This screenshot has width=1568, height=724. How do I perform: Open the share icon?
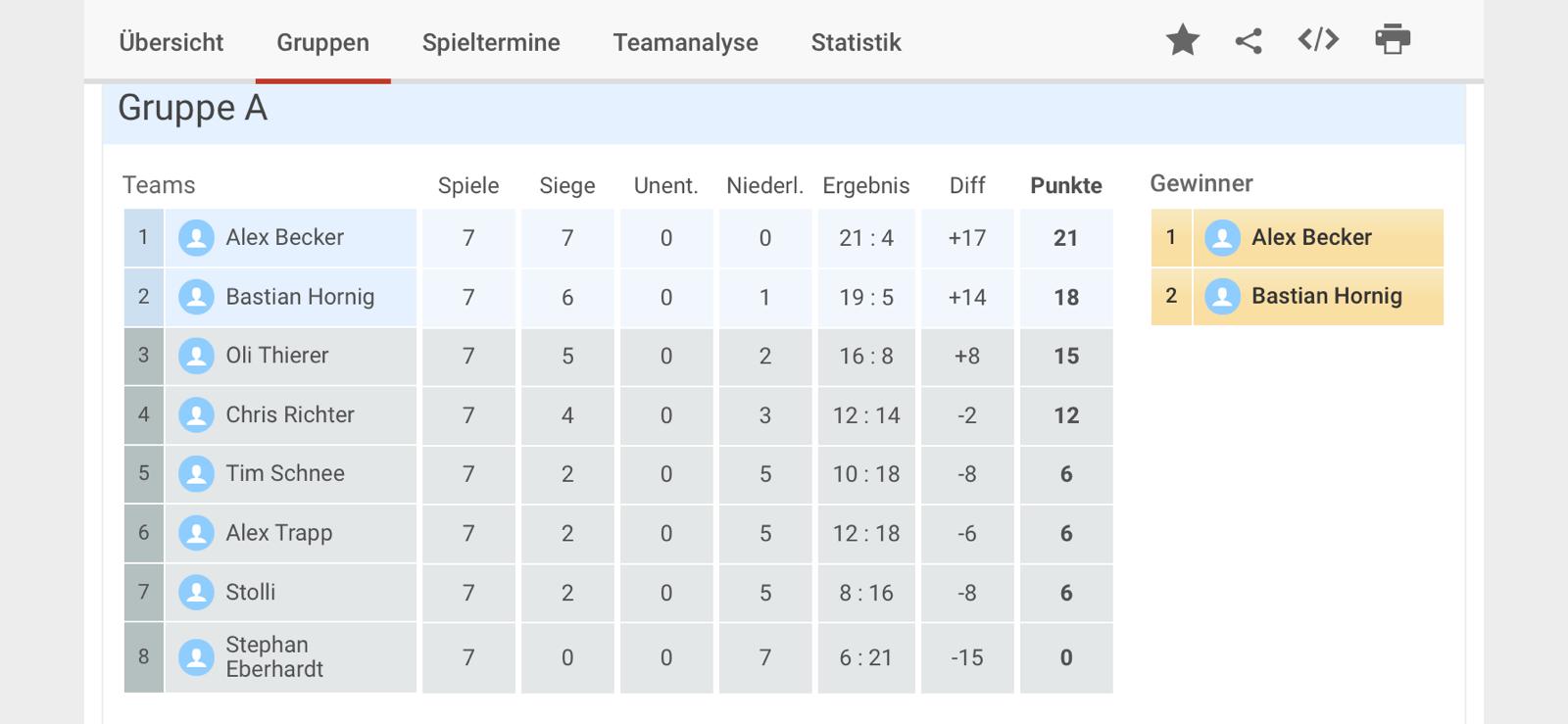click(x=1249, y=40)
